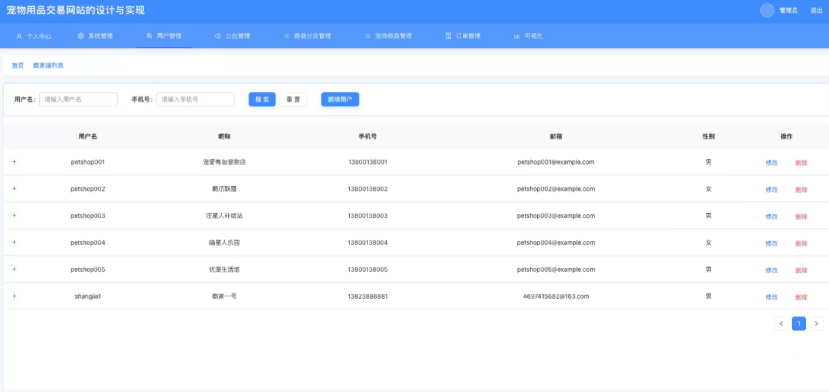Click the admin avatar circle in header

(x=767, y=11)
